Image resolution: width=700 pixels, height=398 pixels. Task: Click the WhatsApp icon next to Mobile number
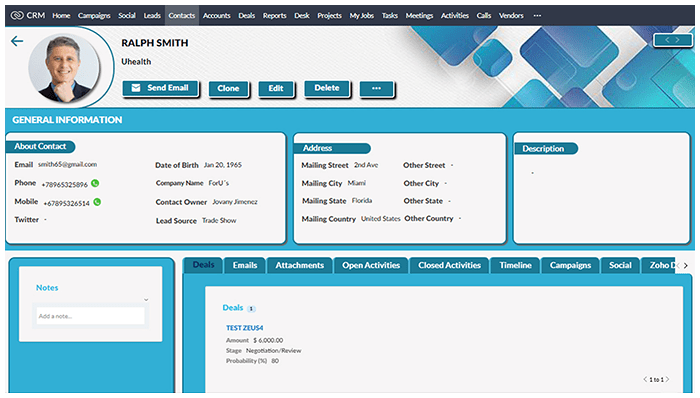(x=97, y=202)
